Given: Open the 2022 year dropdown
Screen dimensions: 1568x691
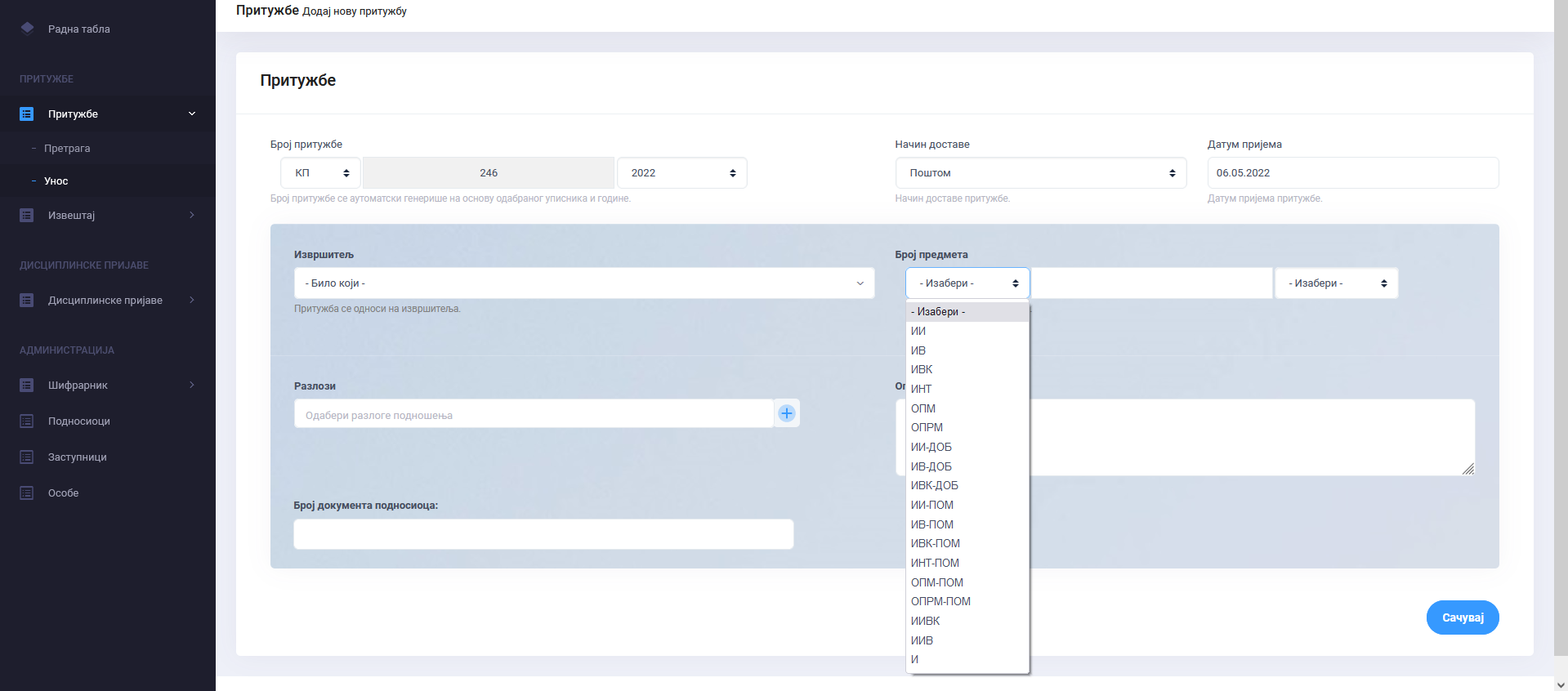Looking at the screenshot, I should (681, 173).
